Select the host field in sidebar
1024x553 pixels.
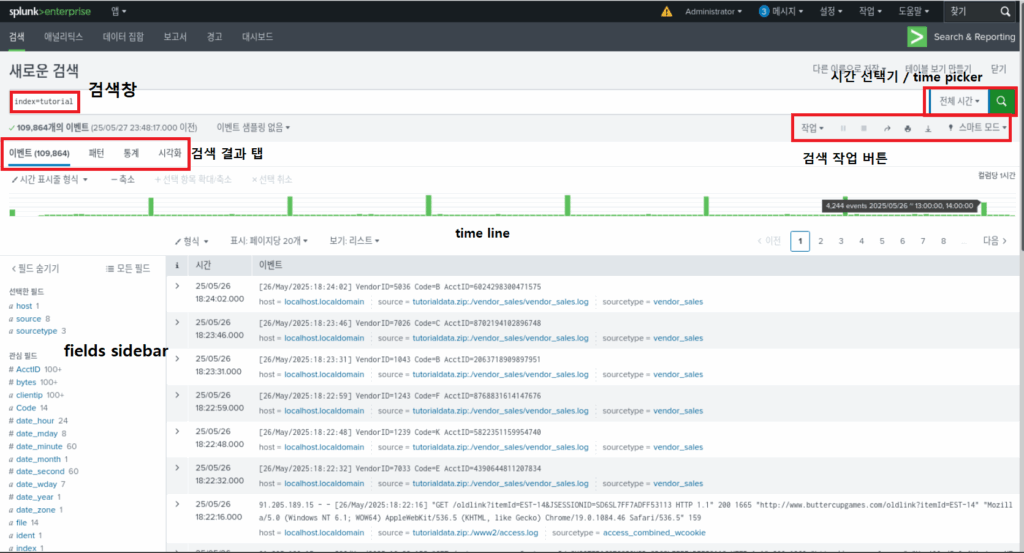click(x=24, y=306)
